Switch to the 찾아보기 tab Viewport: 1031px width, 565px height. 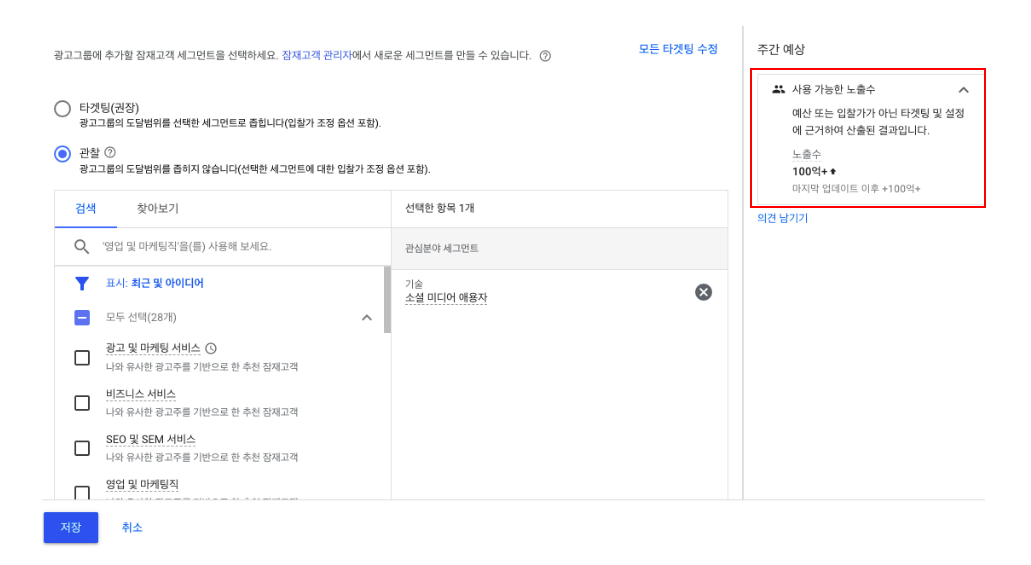(x=157, y=209)
